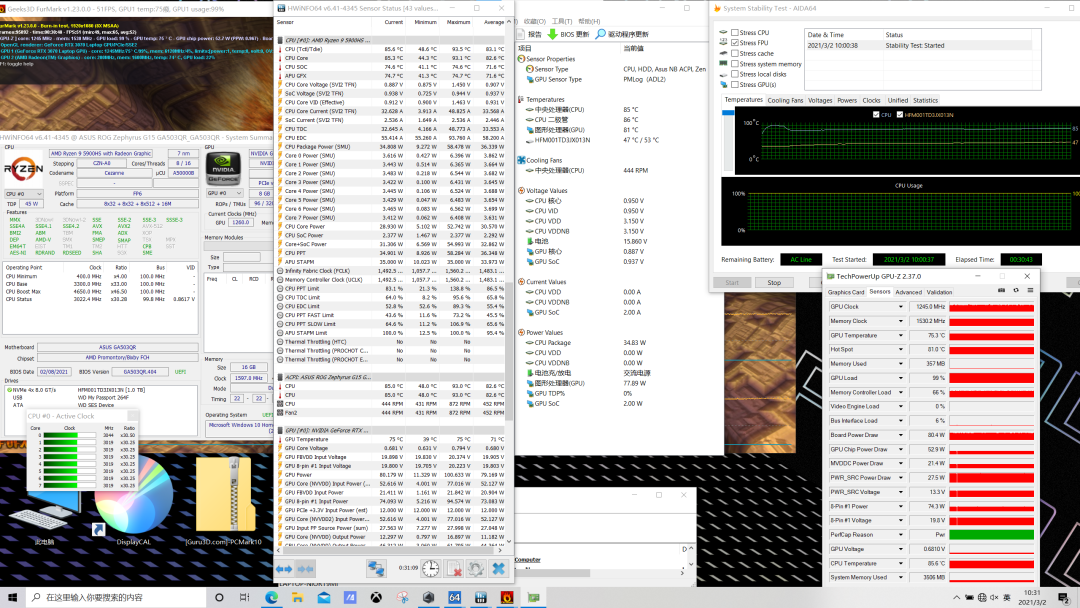Click FurMark icon in the taskbar

point(506,598)
